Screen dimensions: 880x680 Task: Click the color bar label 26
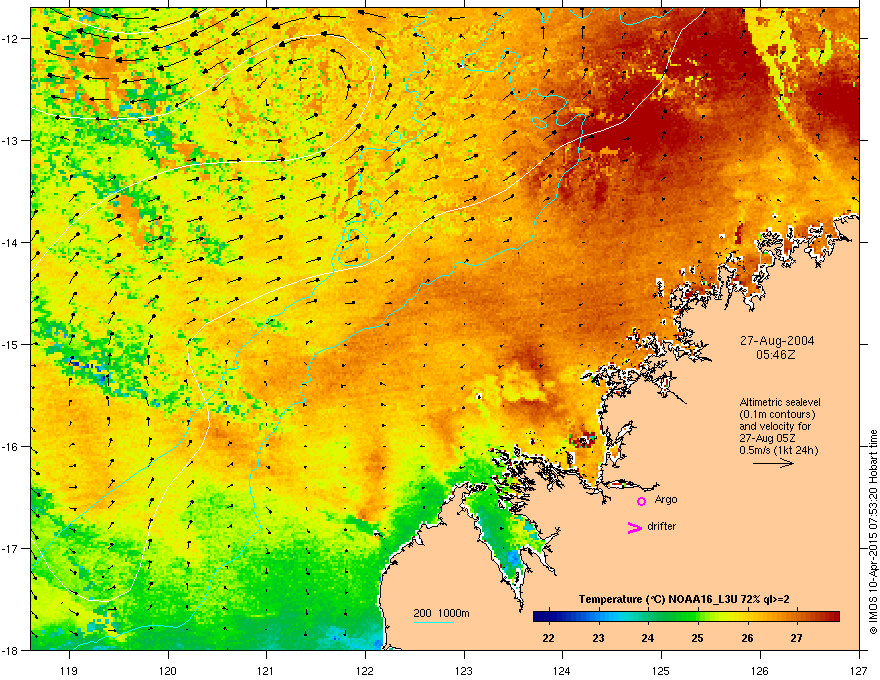pyautogui.click(x=747, y=638)
